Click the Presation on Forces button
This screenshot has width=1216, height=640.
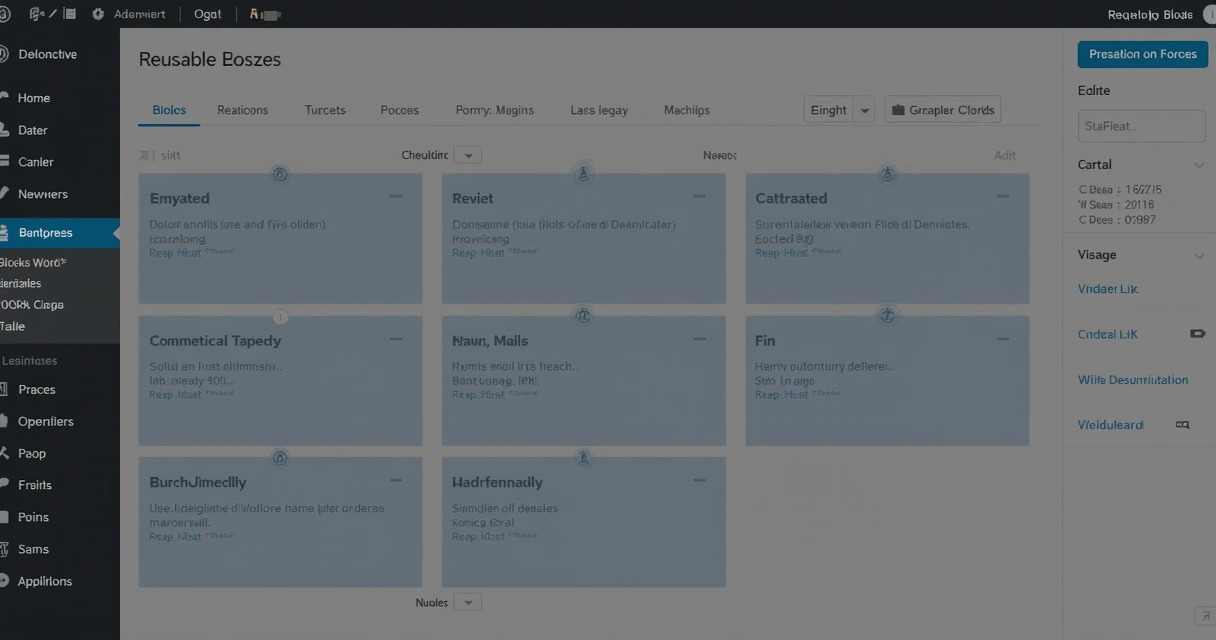click(x=1142, y=54)
